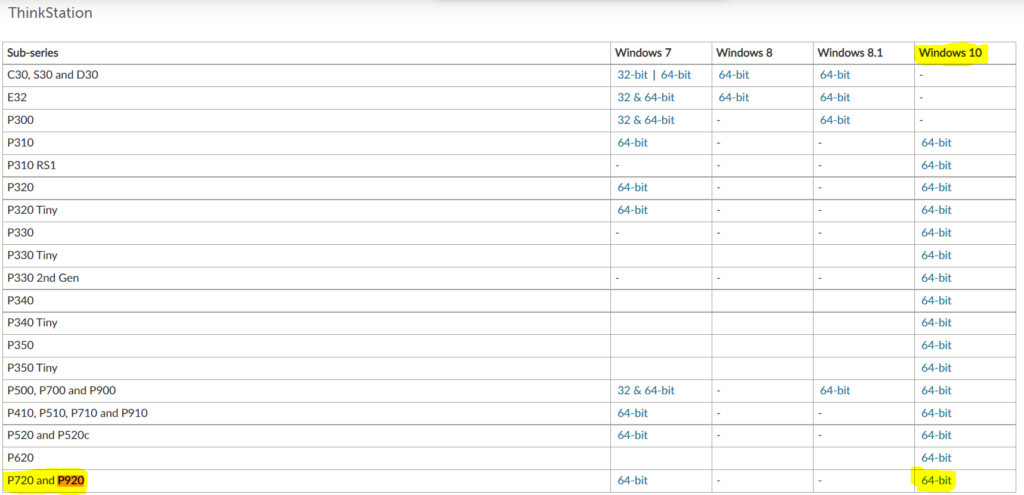Image resolution: width=1024 pixels, height=495 pixels.
Task: Select the P520 and P520c row label
Action: pos(48,436)
